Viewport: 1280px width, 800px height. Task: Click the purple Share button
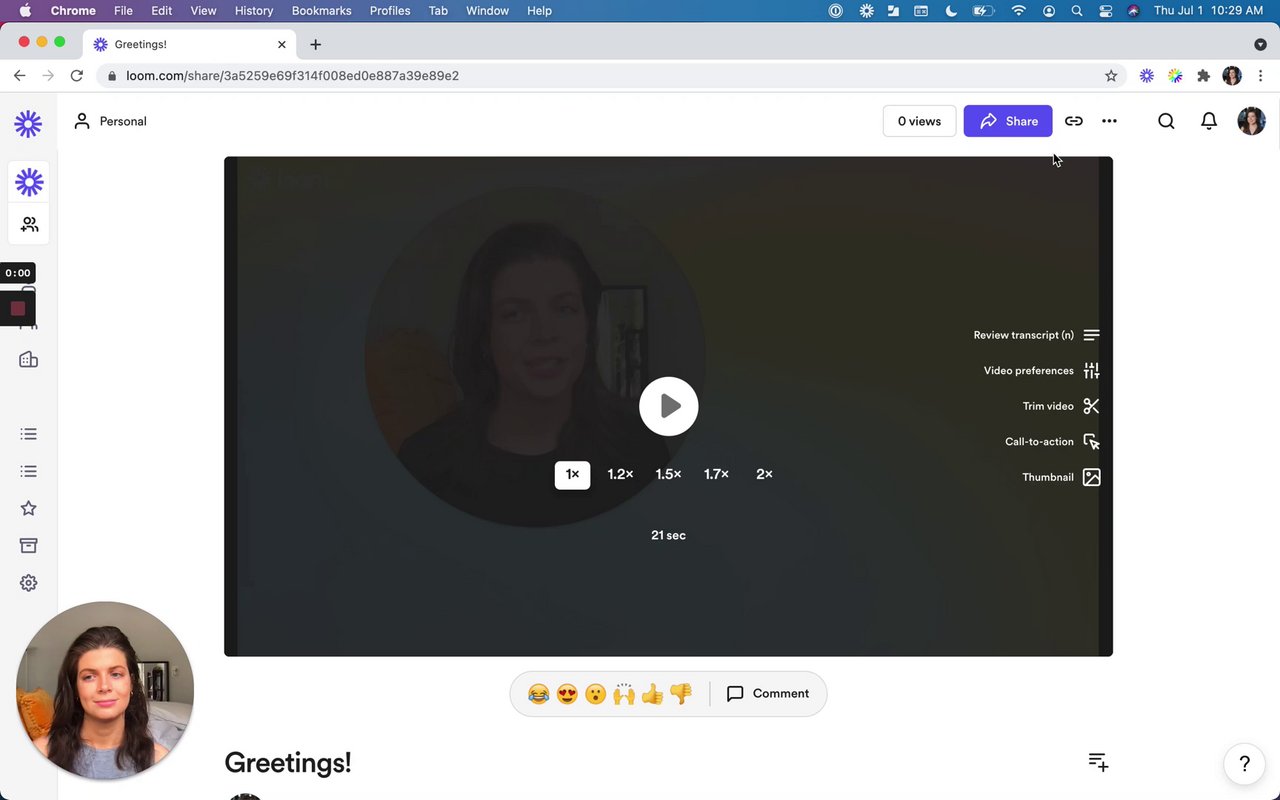pyautogui.click(x=1007, y=121)
